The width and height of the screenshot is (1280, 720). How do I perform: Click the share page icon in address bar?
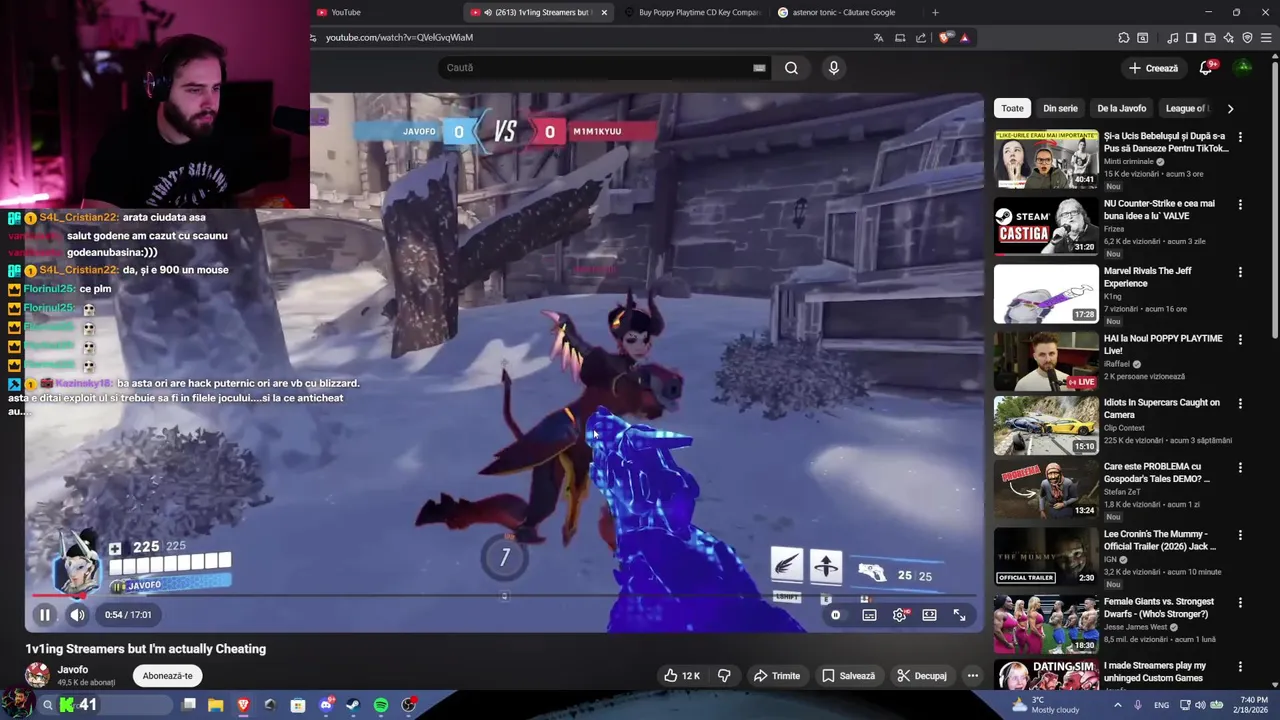coord(921,38)
